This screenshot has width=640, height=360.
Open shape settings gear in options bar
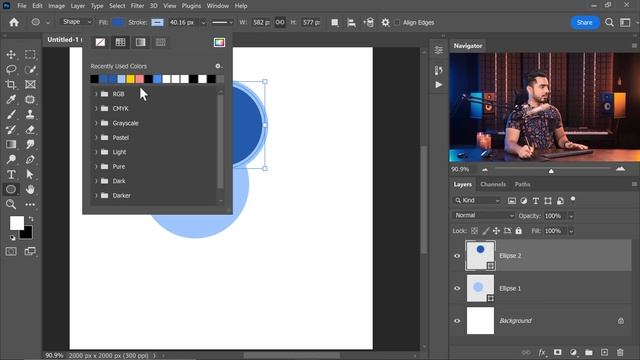pos(385,22)
